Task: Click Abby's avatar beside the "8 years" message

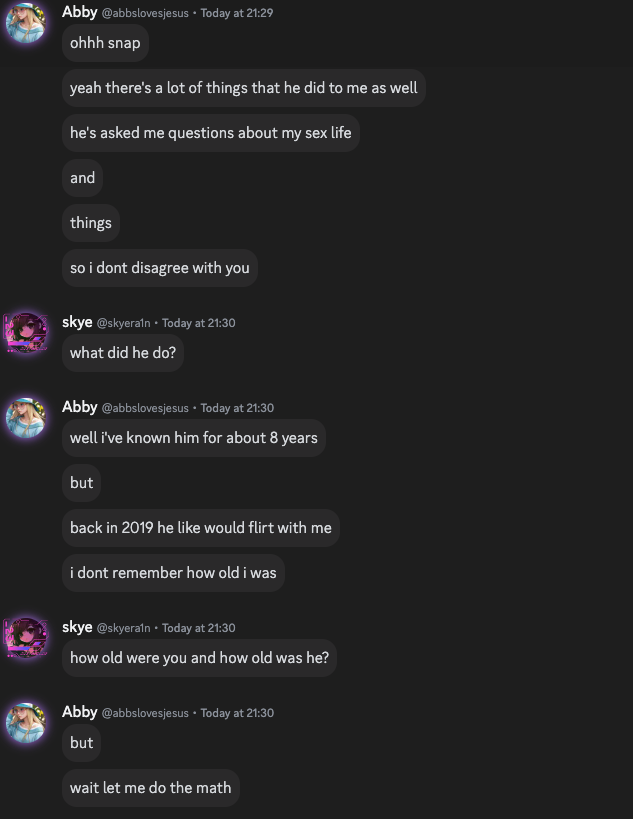Action: click(x=26, y=417)
